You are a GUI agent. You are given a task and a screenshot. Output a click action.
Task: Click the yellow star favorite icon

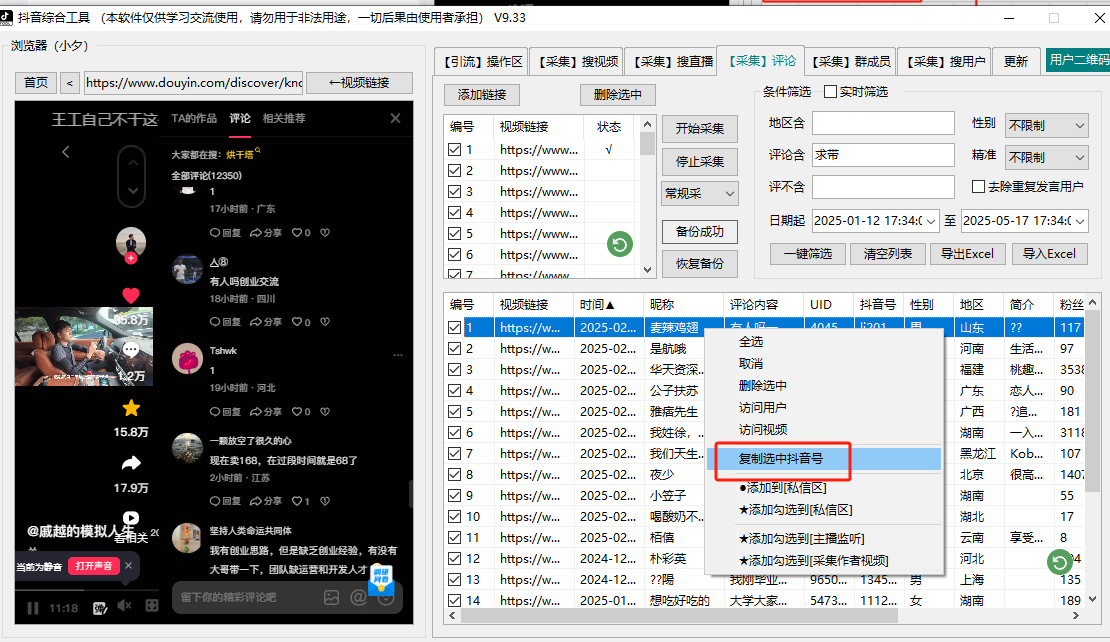[x=130, y=408]
